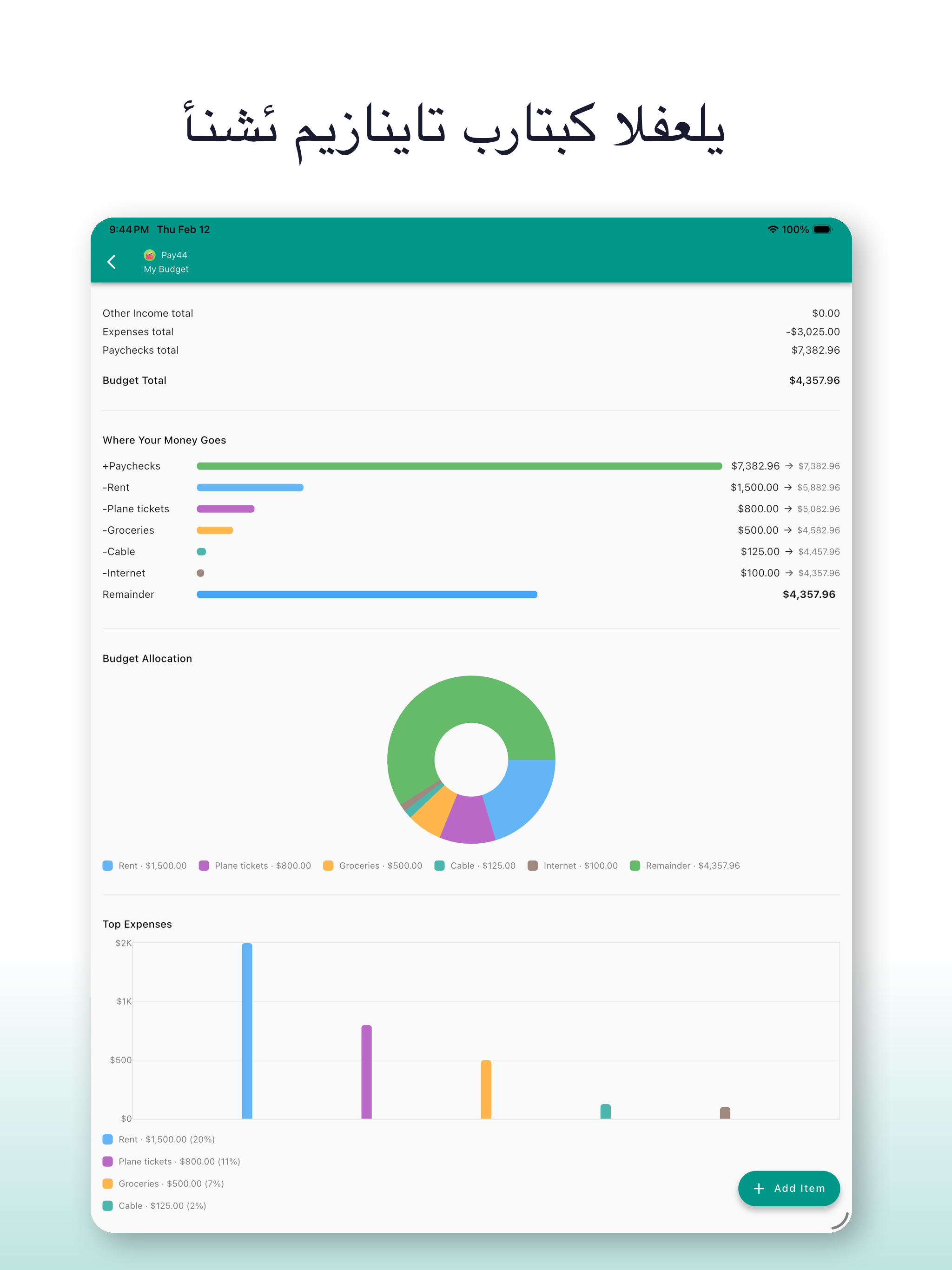Click Plane tickets swatch in Top Expenses legend
The height and width of the screenshot is (1270, 952).
coord(107,1162)
